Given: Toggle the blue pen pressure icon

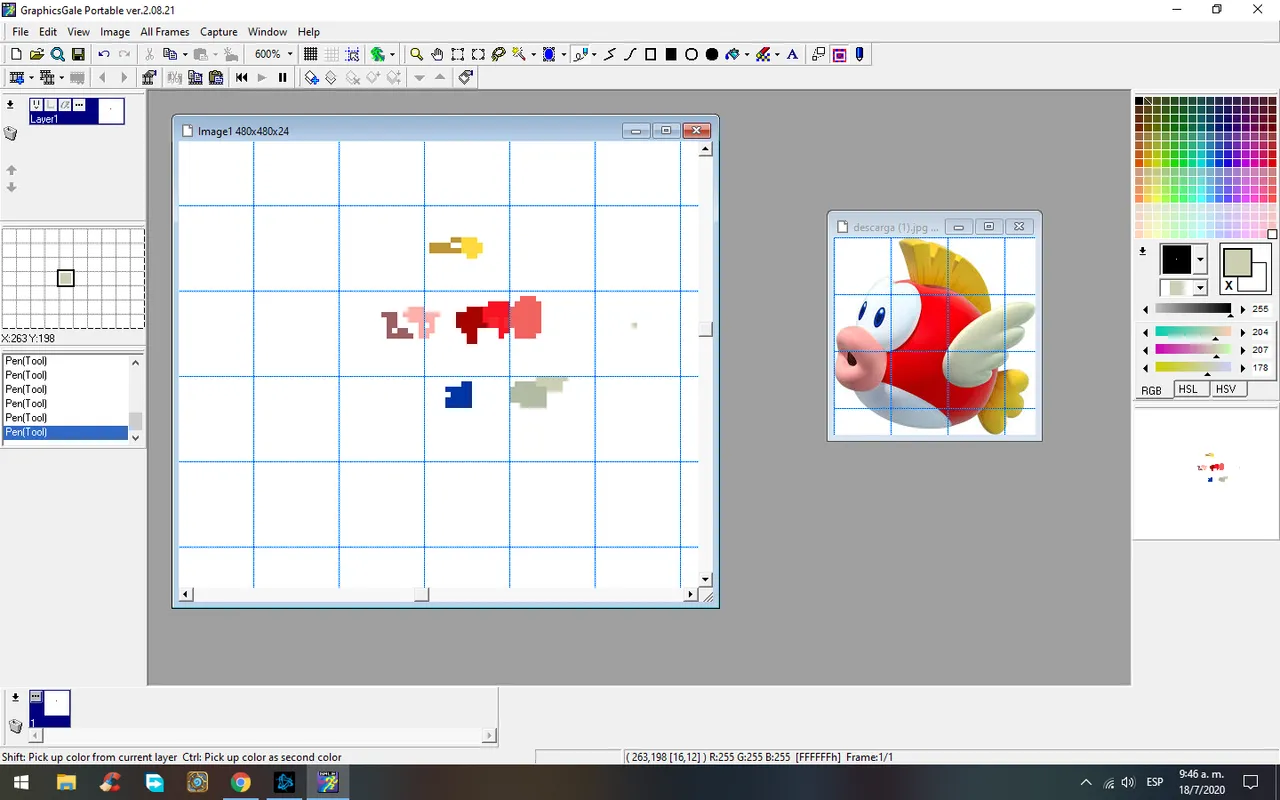Looking at the screenshot, I should 859,54.
